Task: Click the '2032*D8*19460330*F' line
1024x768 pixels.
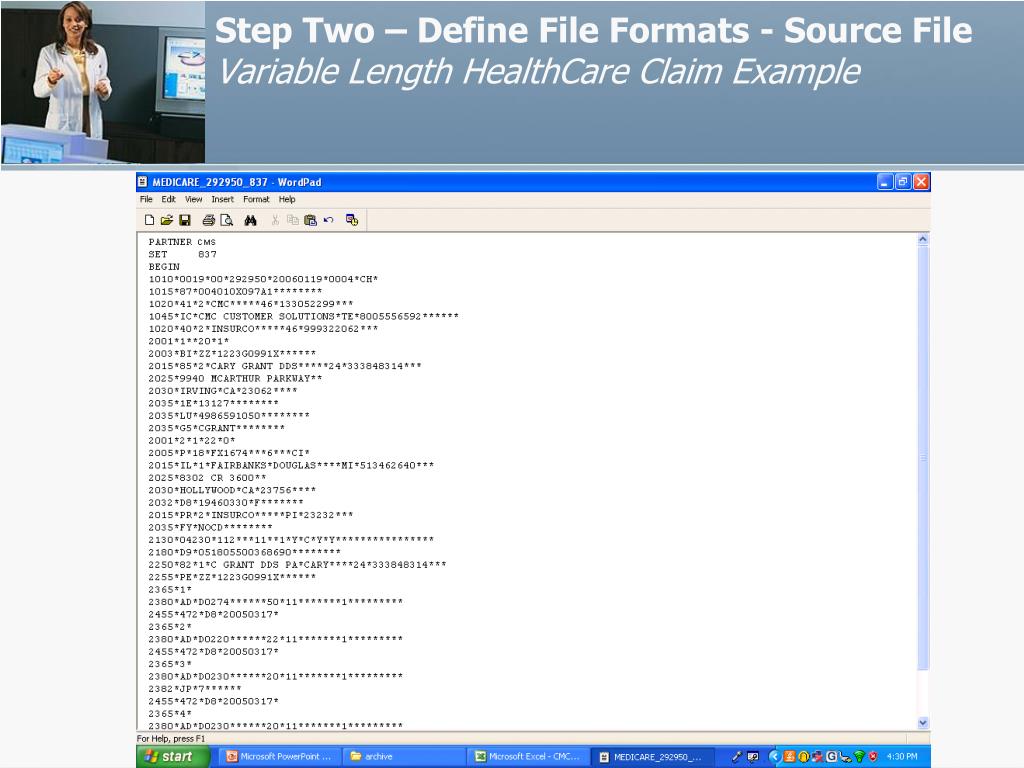Action: [226, 502]
